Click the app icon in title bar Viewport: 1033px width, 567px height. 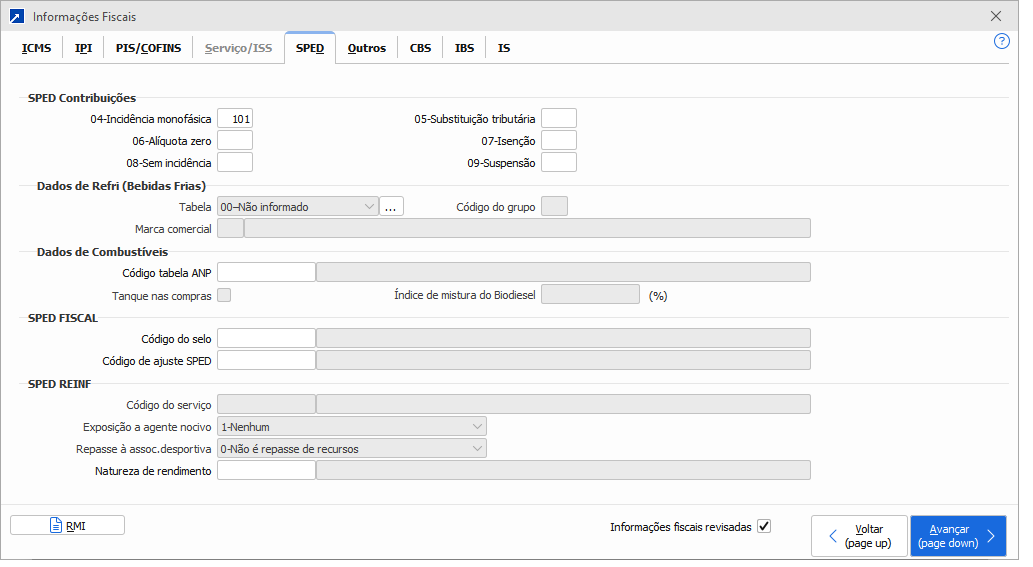(16, 16)
